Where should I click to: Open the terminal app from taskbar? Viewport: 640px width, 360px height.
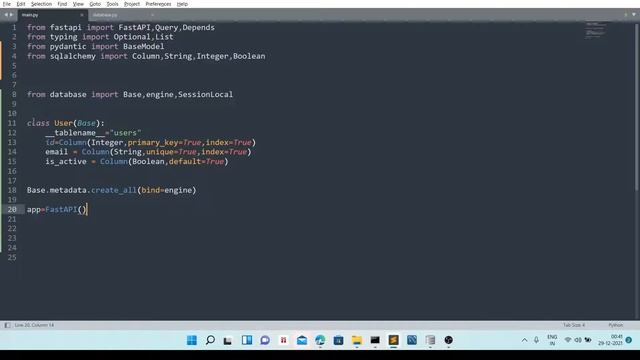tap(375, 340)
